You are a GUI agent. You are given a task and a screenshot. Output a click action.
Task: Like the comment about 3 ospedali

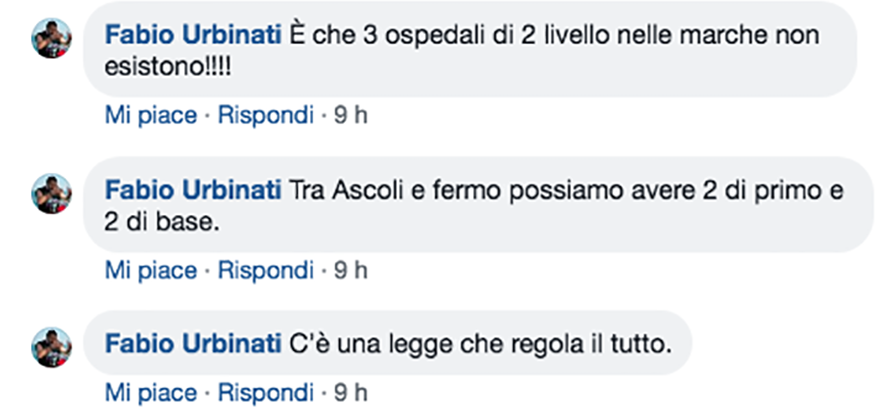[151, 116]
